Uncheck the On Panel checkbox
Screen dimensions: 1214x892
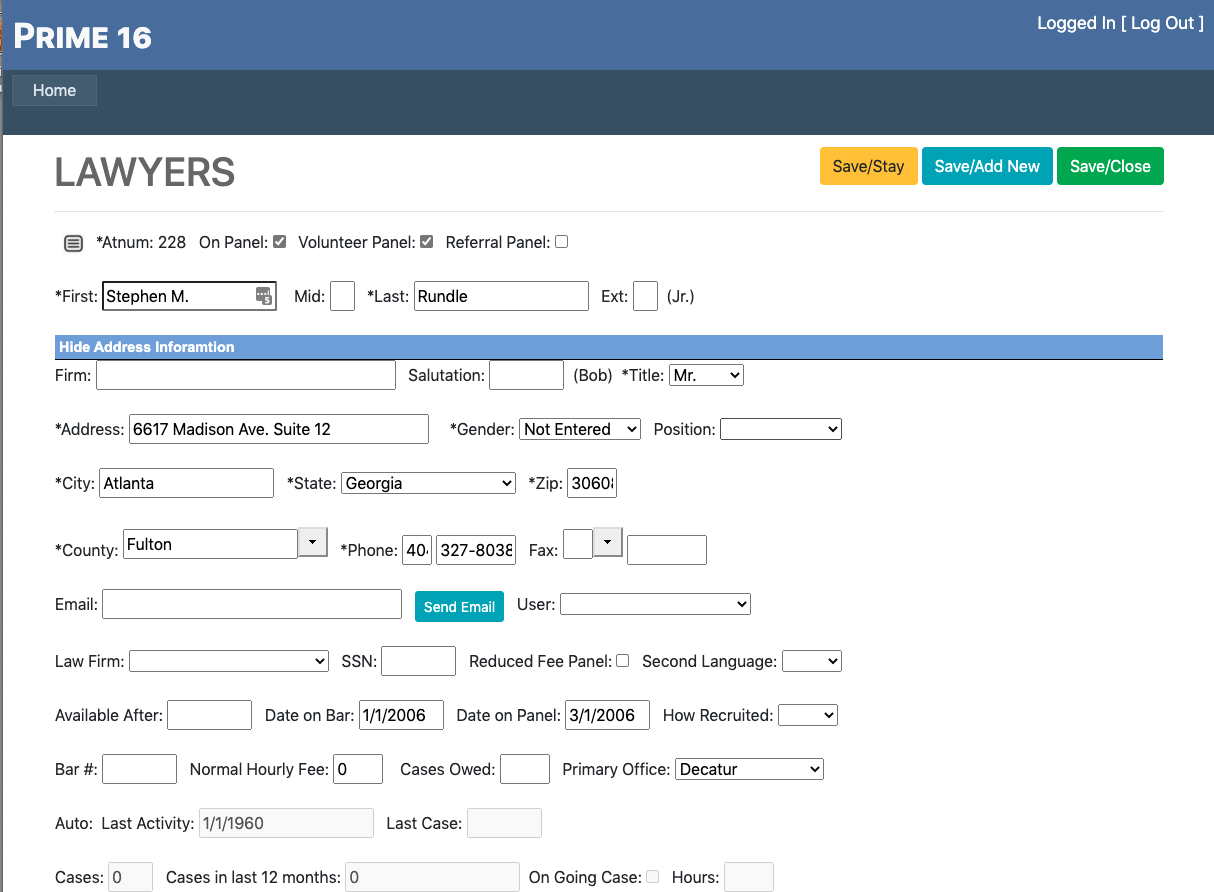(x=280, y=242)
